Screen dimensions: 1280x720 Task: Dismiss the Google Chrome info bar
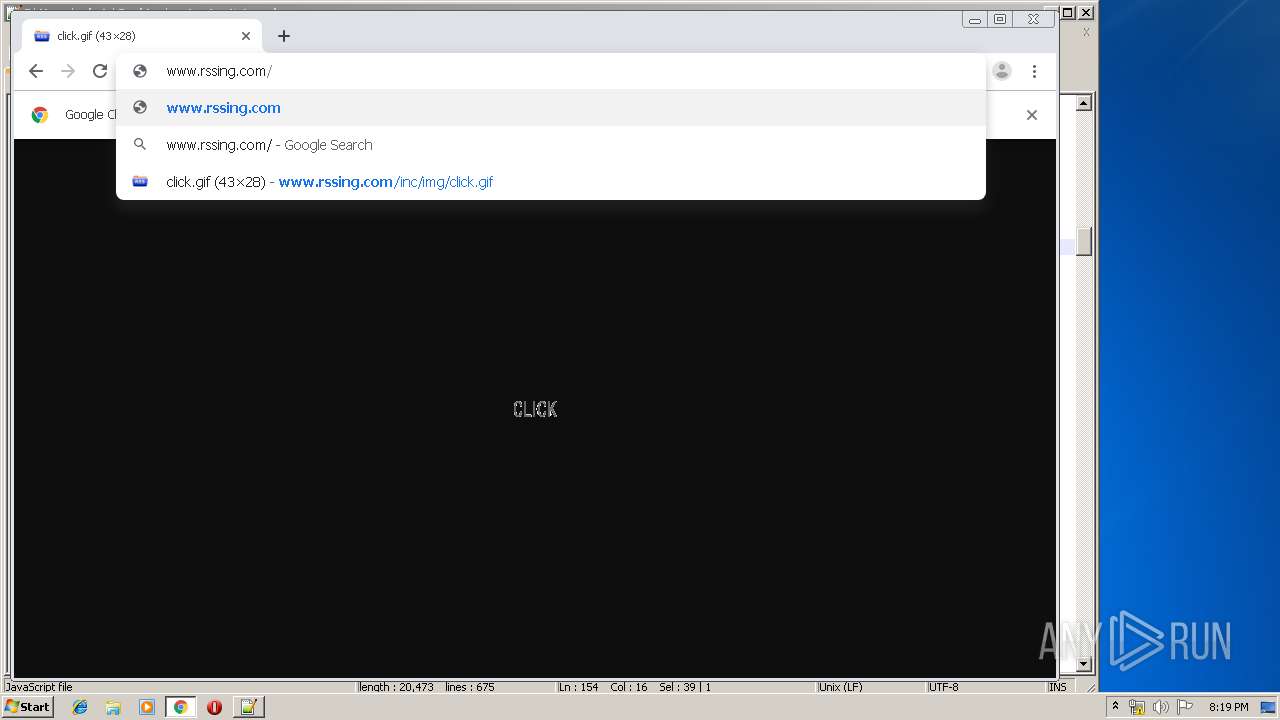pos(1032,115)
